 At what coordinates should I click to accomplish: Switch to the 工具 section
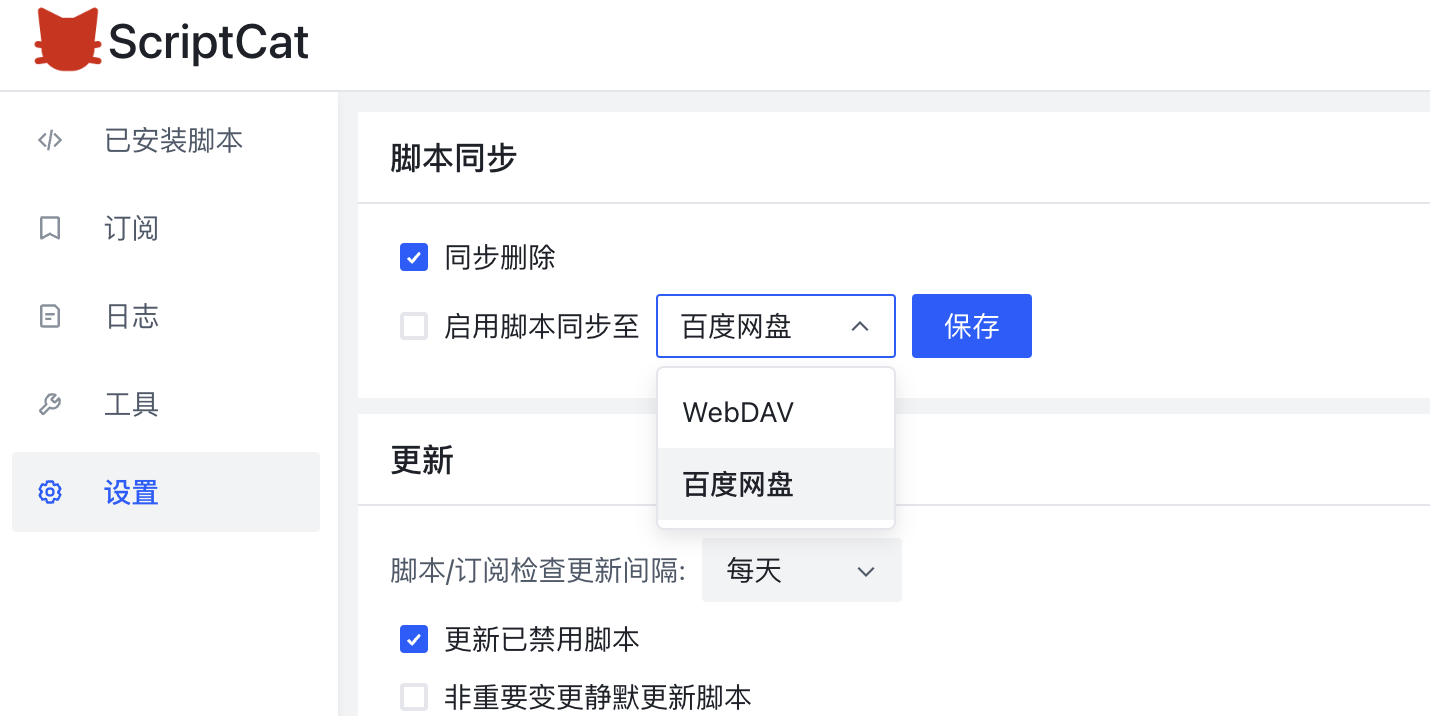[131, 404]
